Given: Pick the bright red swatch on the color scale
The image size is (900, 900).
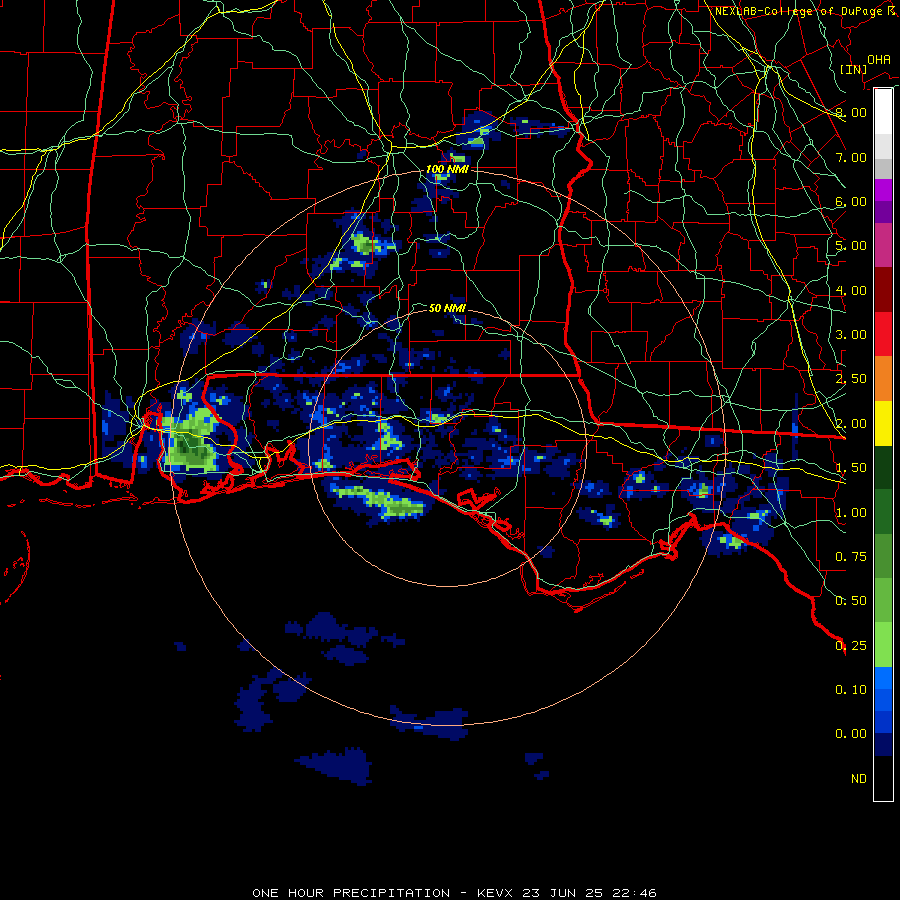Looking at the screenshot, I should click(x=883, y=334).
